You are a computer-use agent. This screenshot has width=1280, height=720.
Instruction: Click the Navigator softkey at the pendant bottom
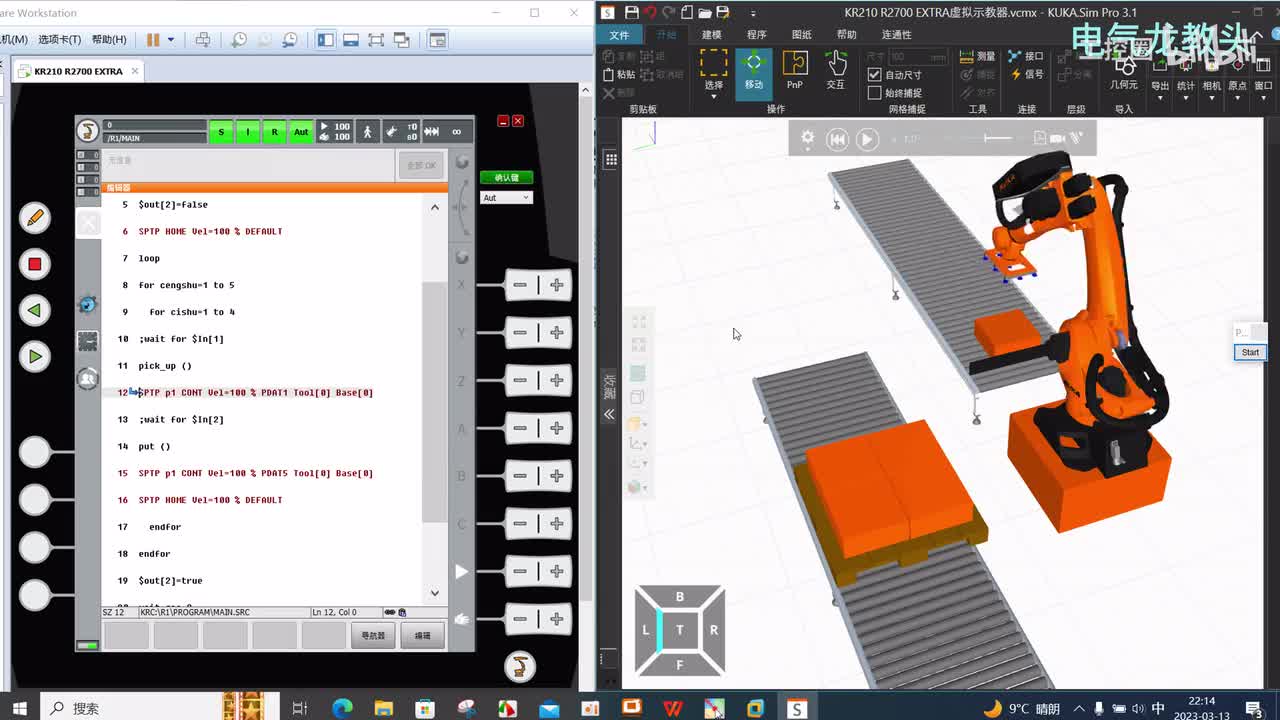pos(372,635)
